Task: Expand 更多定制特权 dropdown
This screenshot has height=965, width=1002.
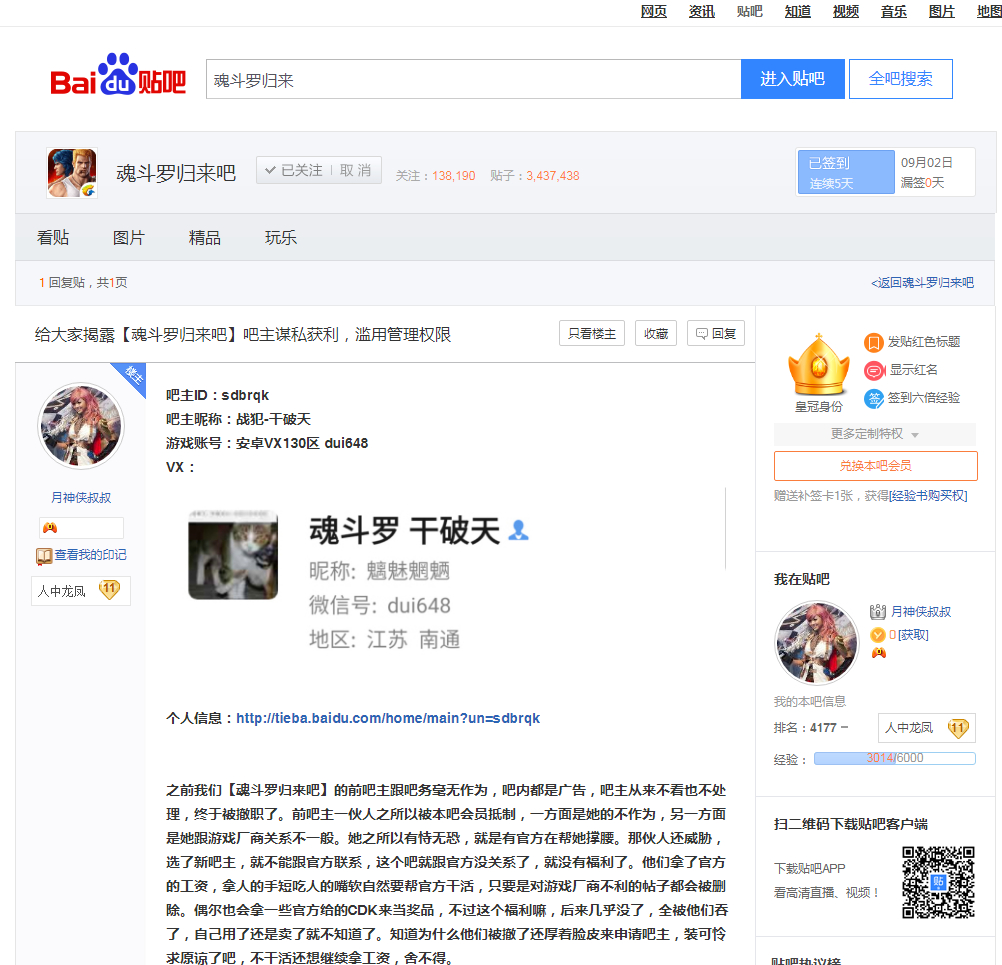Action: (x=874, y=434)
